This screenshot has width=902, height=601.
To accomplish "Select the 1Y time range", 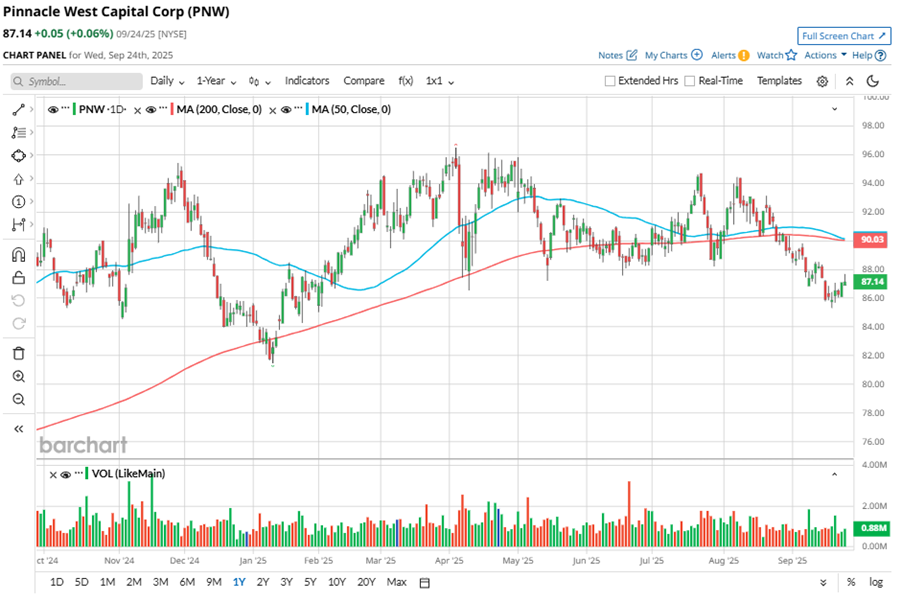I will coord(239,582).
